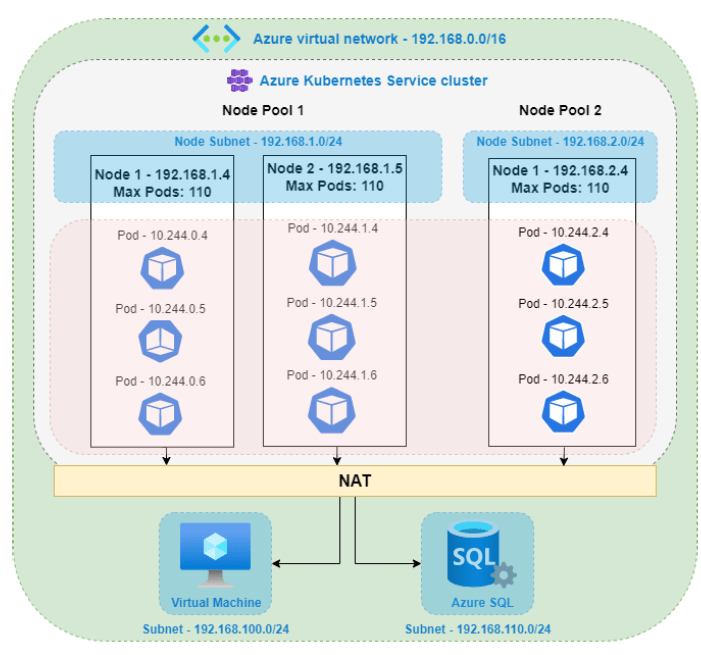The width and height of the screenshot is (701, 655).
Task: Click 'Max Pods: 110' under Node 192.168.1.5
Action: 335,186
